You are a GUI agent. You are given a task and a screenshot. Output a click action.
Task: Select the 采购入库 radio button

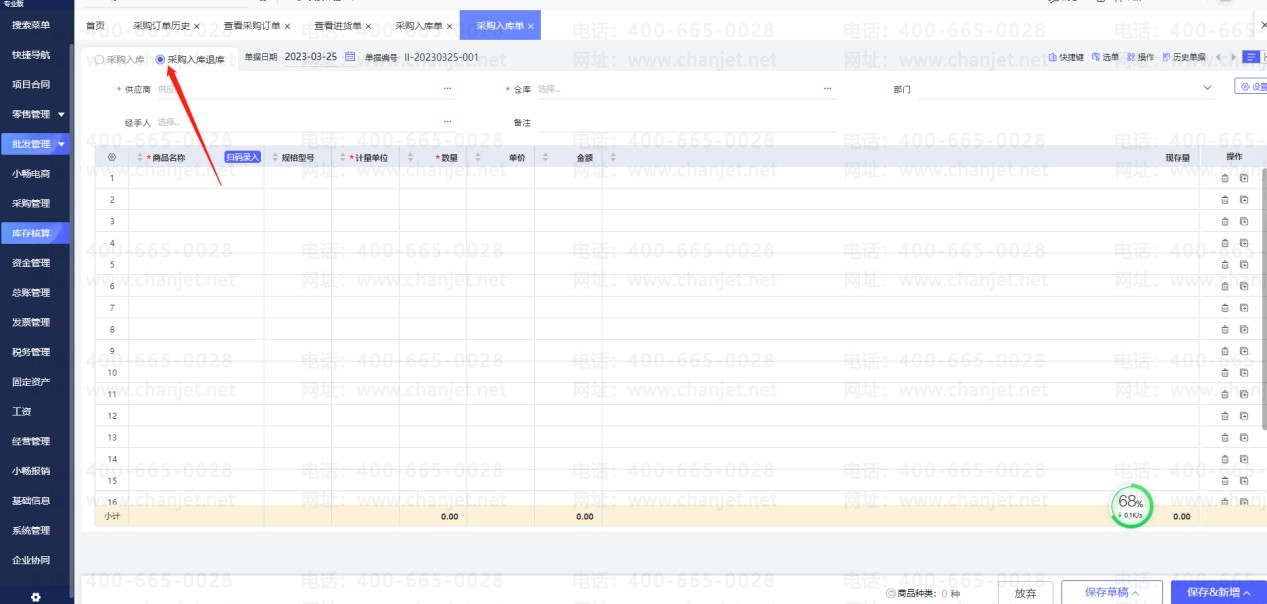point(99,60)
